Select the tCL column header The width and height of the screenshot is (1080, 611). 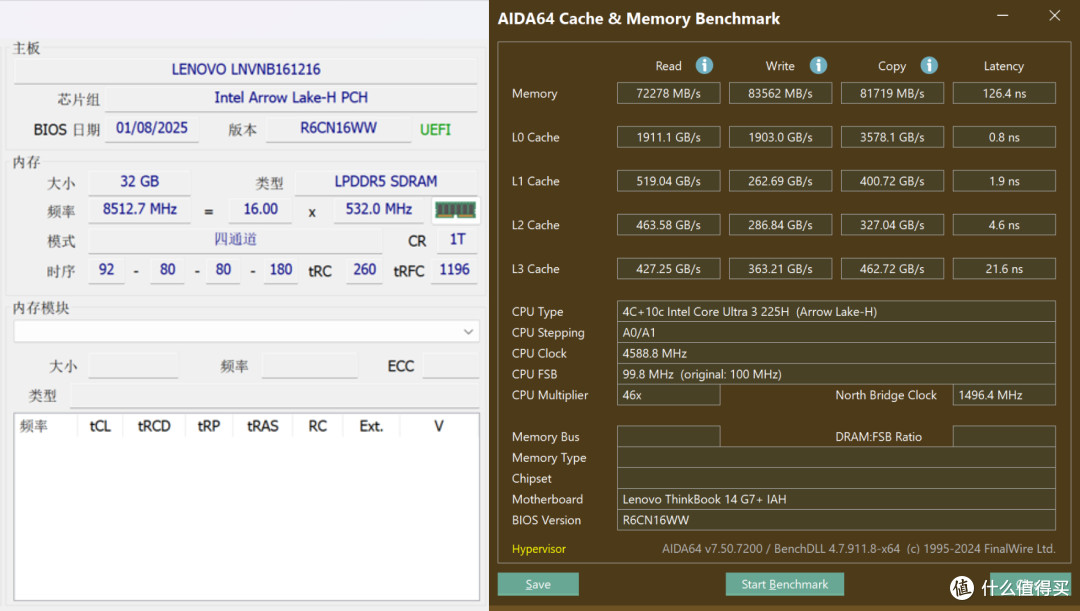pyautogui.click(x=100, y=426)
